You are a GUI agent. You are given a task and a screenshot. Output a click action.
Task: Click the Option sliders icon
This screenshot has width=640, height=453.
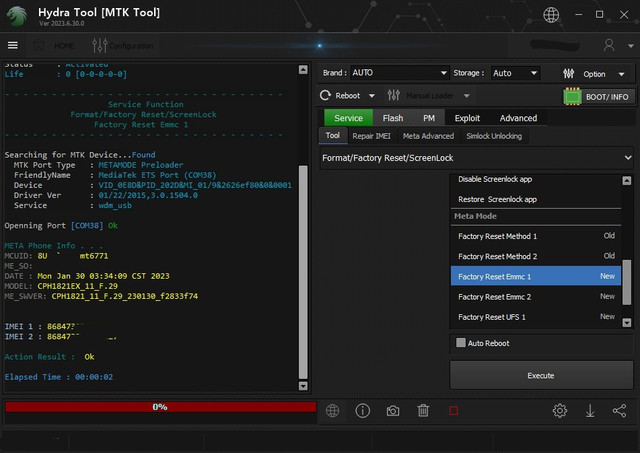coord(569,74)
